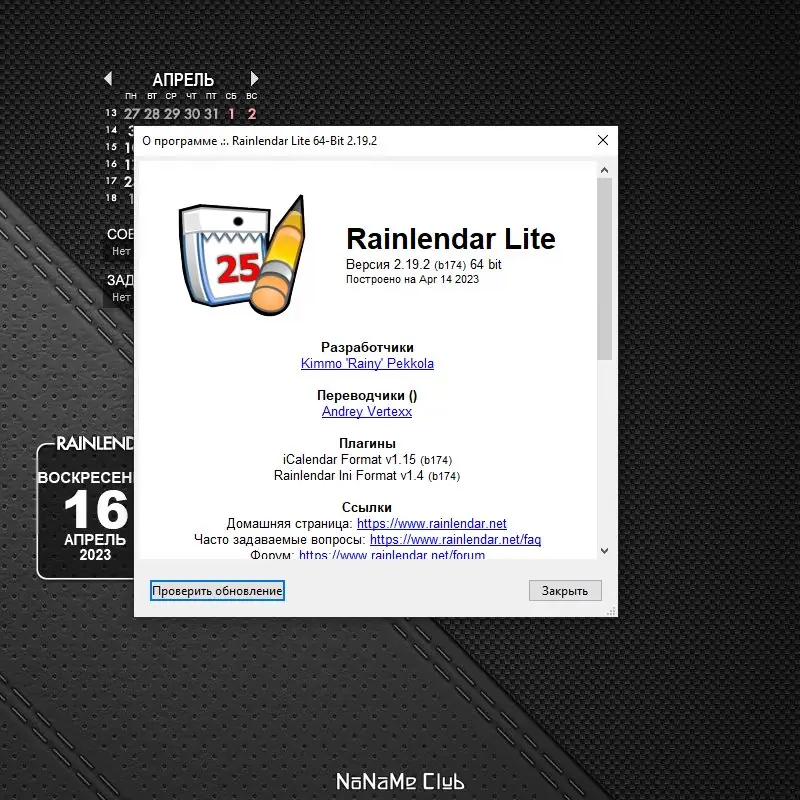Screen dimensions: 800x800
Task: Select day 29 in the calendar widget
Action: (172, 114)
